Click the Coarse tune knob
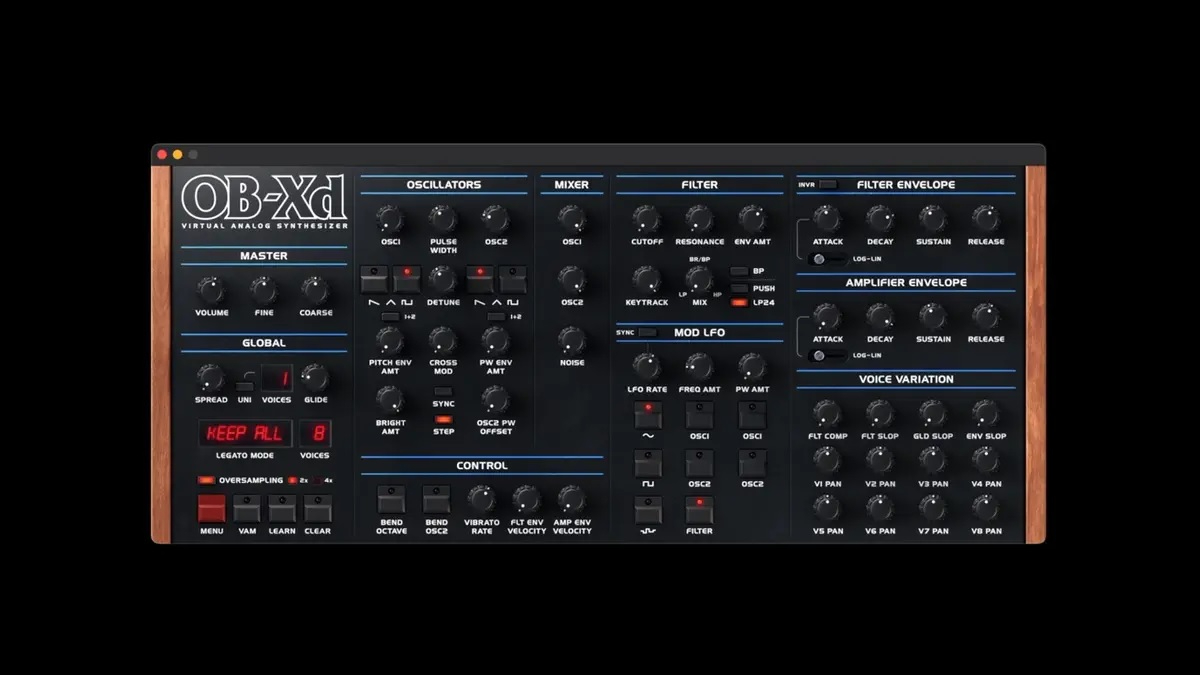Screen dimensions: 1200x675 pyautogui.click(x=315, y=291)
